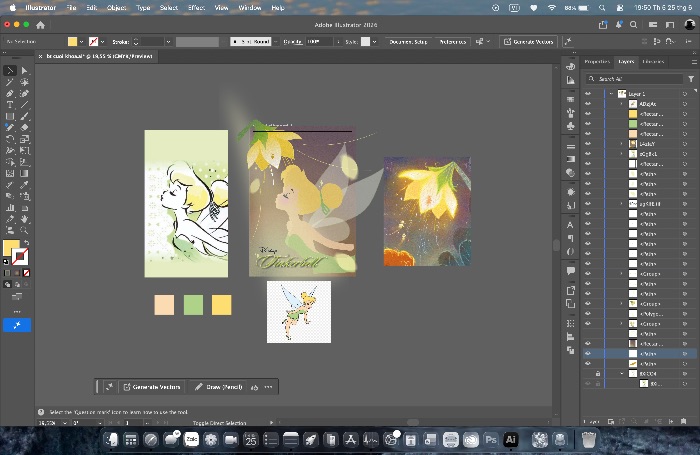700x455 pixels.
Task: Select the Type tool
Action: 10,105
